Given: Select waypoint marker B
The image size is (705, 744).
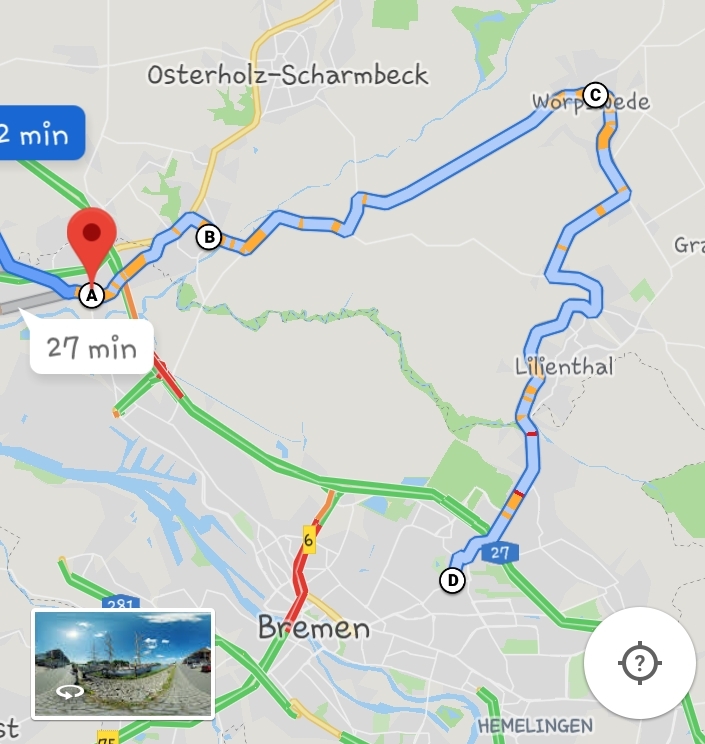Looking at the screenshot, I should pos(209,237).
